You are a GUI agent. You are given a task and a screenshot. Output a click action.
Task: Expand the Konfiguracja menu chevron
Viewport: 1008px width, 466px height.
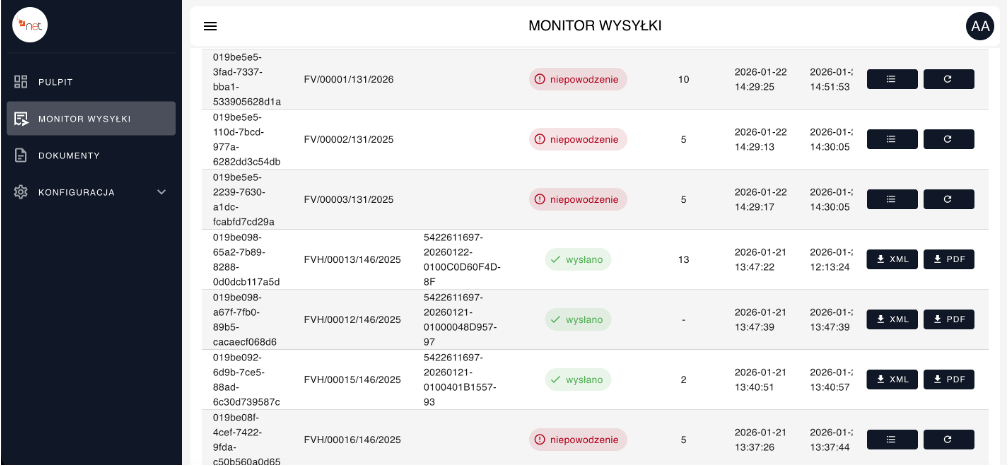162,192
